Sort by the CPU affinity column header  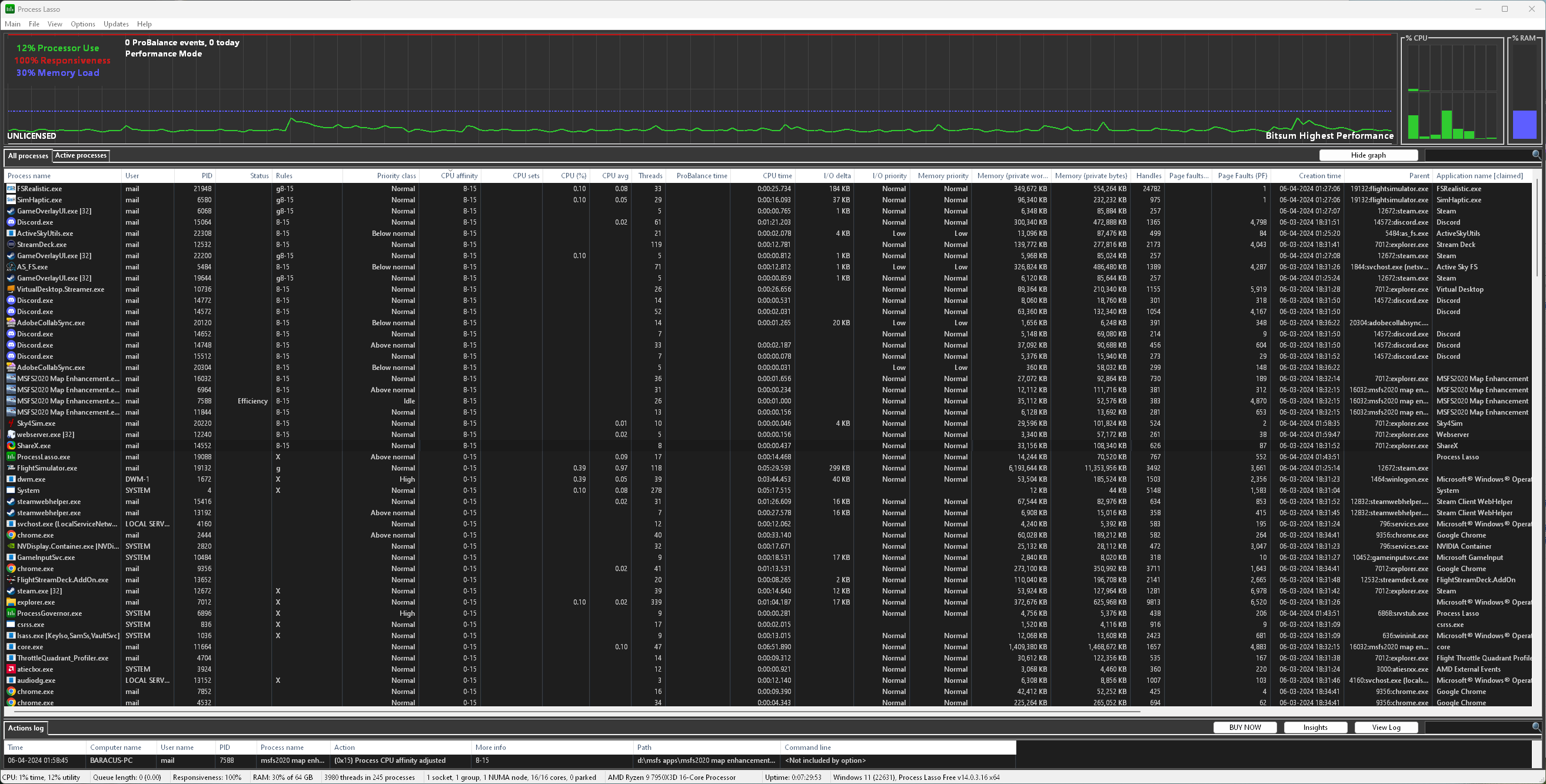[458, 176]
